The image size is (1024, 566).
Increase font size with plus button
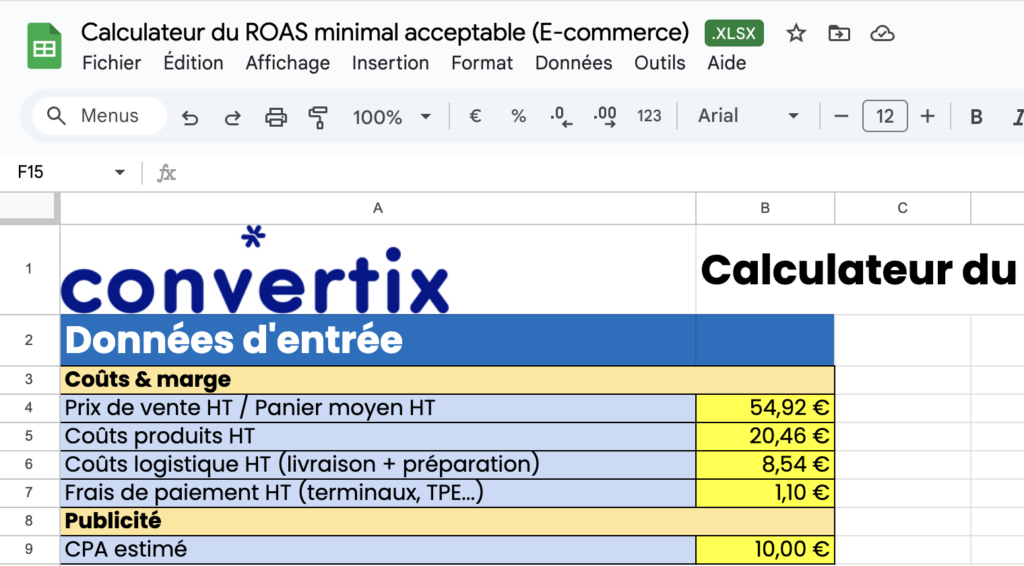tap(927, 116)
